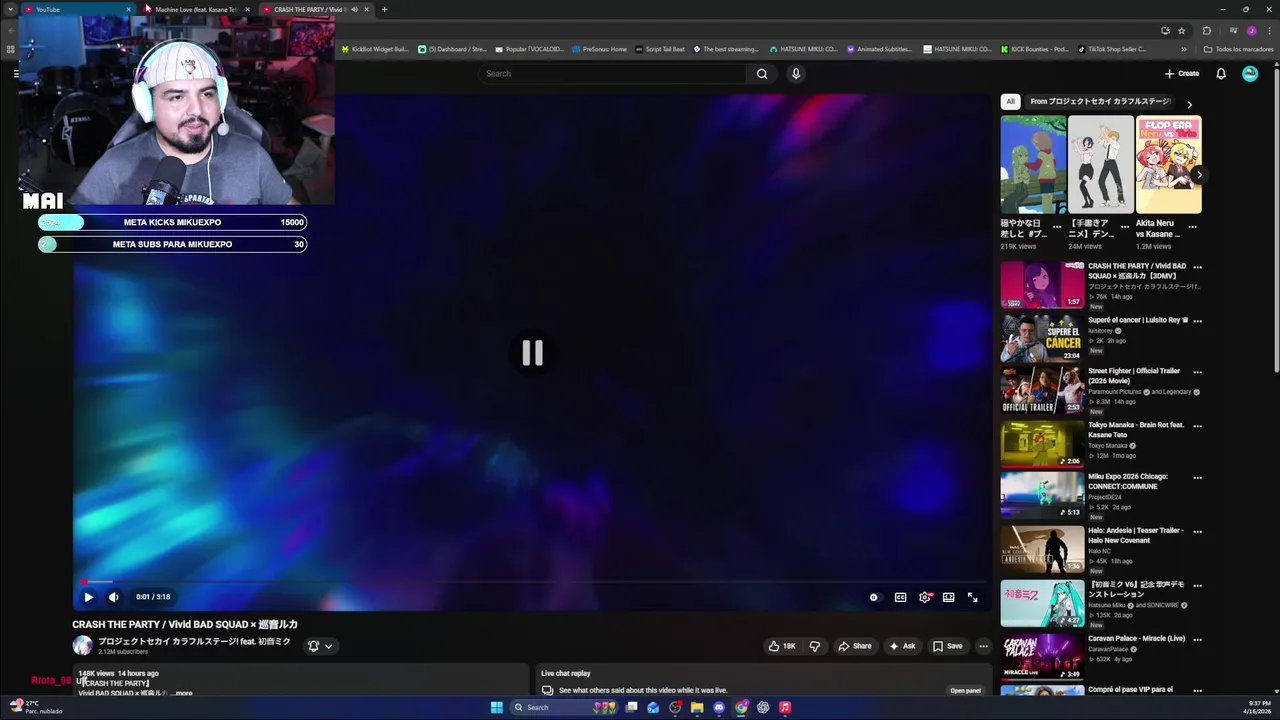
Task: Open options for Superé el cancer video
Action: (x=1197, y=321)
